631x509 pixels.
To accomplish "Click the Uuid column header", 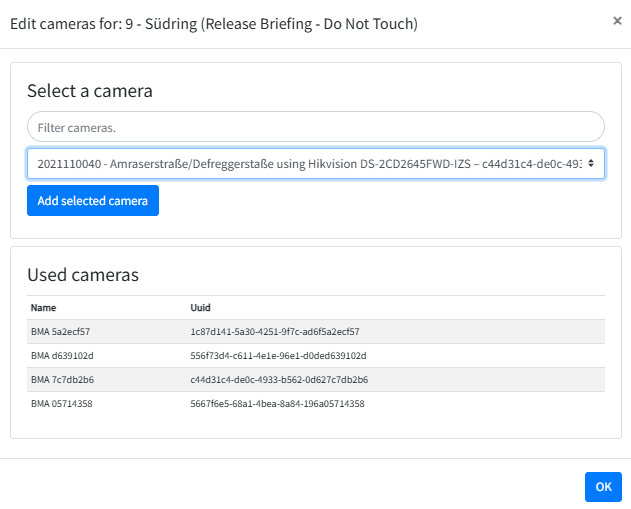I will pos(200,308).
